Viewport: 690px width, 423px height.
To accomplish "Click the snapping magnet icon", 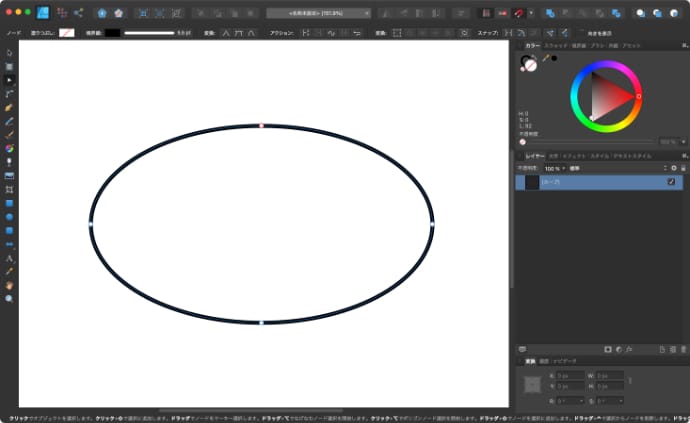I will 518,13.
